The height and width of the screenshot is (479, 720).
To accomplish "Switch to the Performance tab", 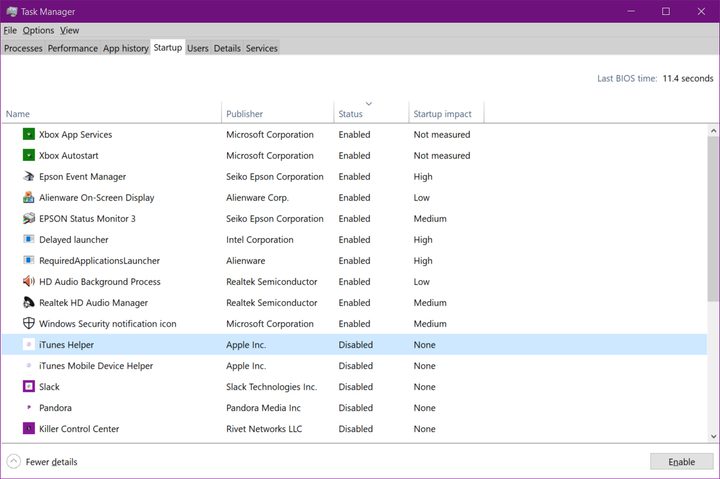I will (x=73, y=48).
